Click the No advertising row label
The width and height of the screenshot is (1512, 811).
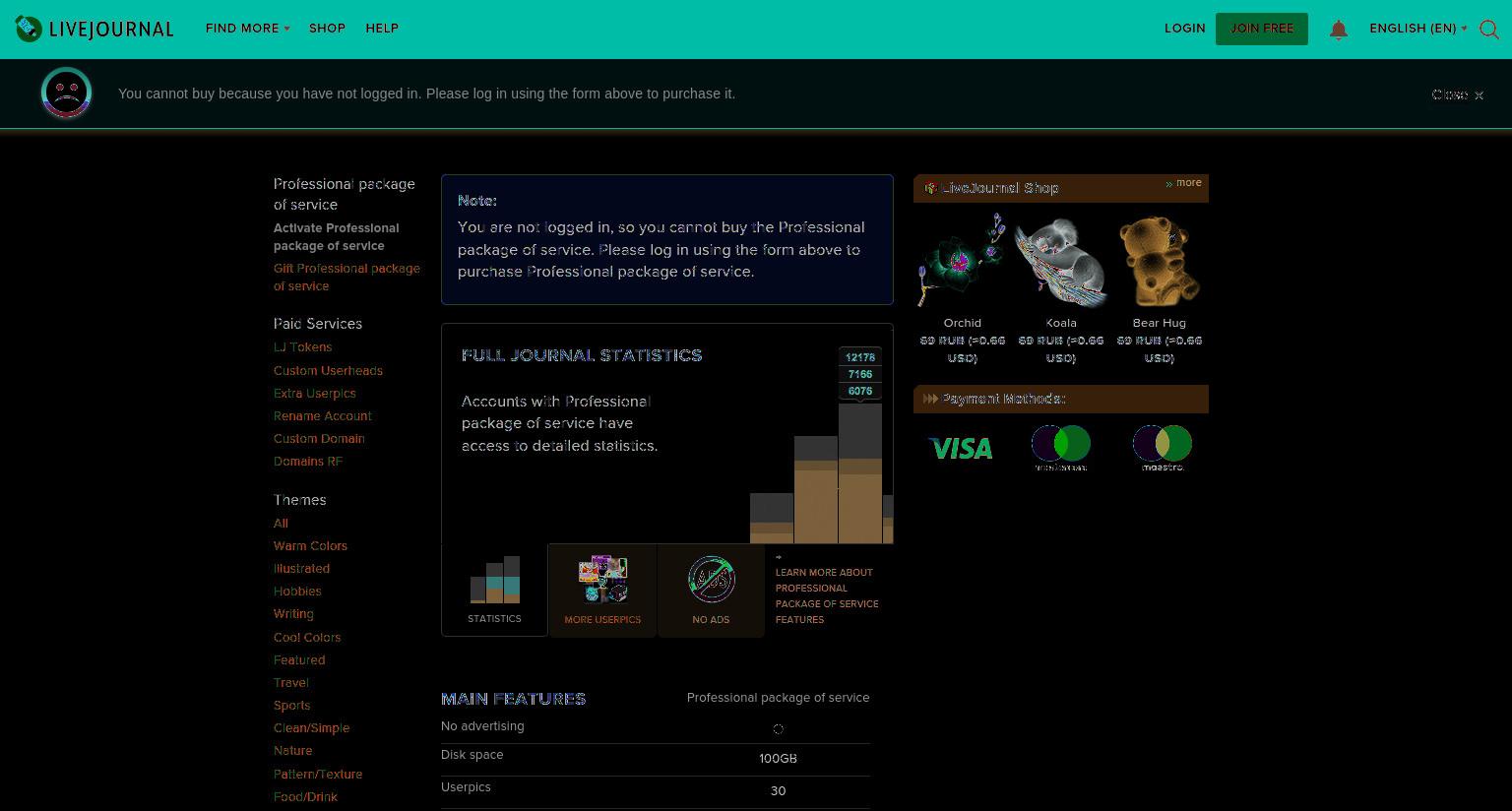[x=482, y=726]
